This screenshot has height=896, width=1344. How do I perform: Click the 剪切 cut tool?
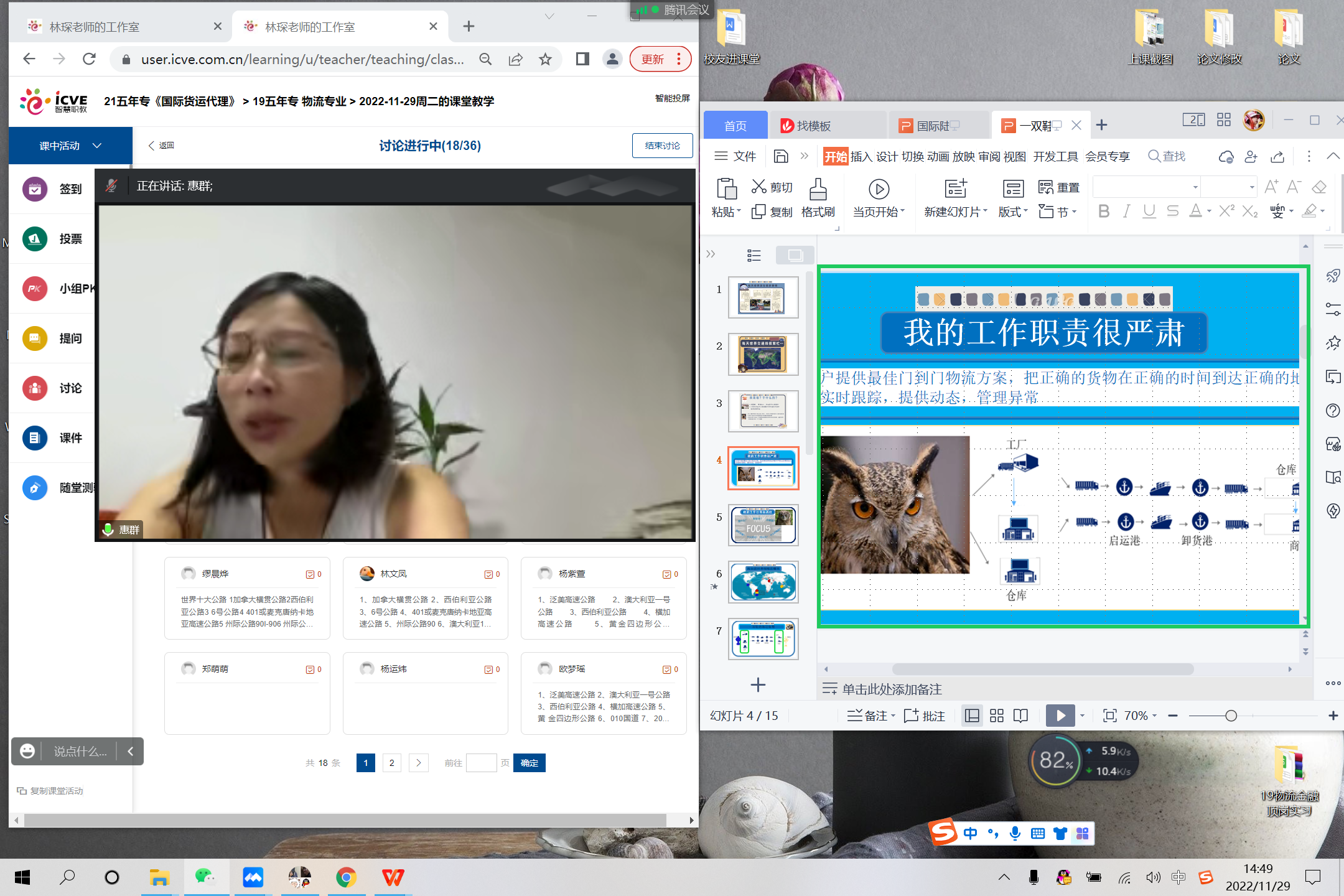[x=772, y=187]
